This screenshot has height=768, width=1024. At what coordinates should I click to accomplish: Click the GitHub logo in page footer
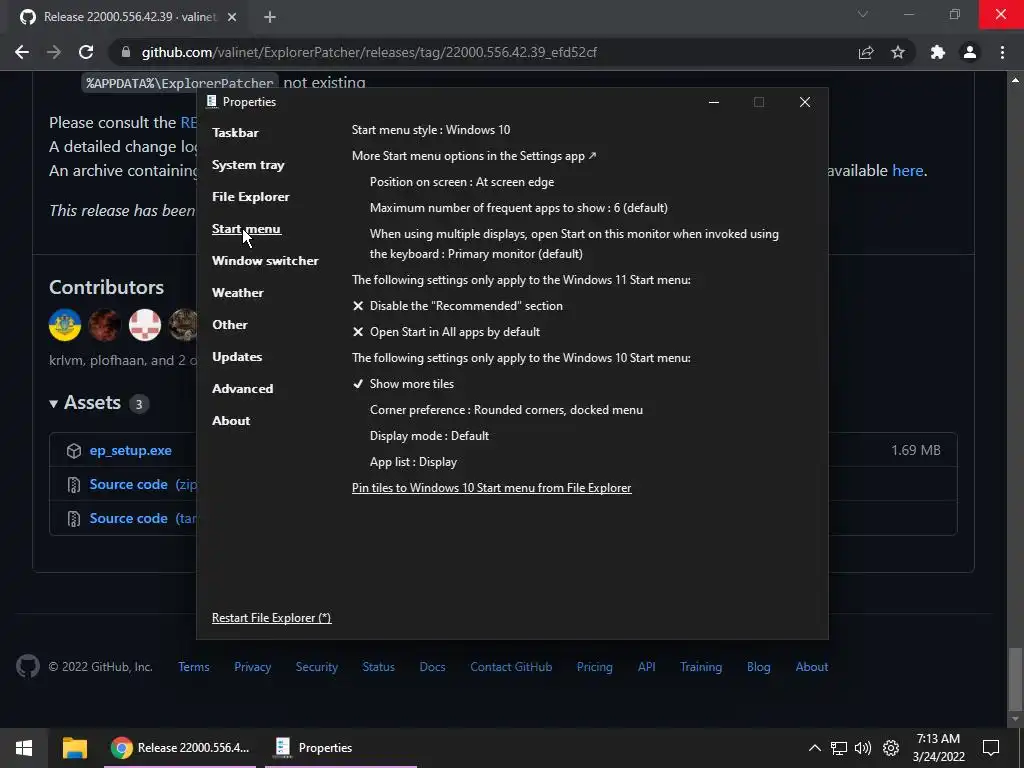coord(27,666)
